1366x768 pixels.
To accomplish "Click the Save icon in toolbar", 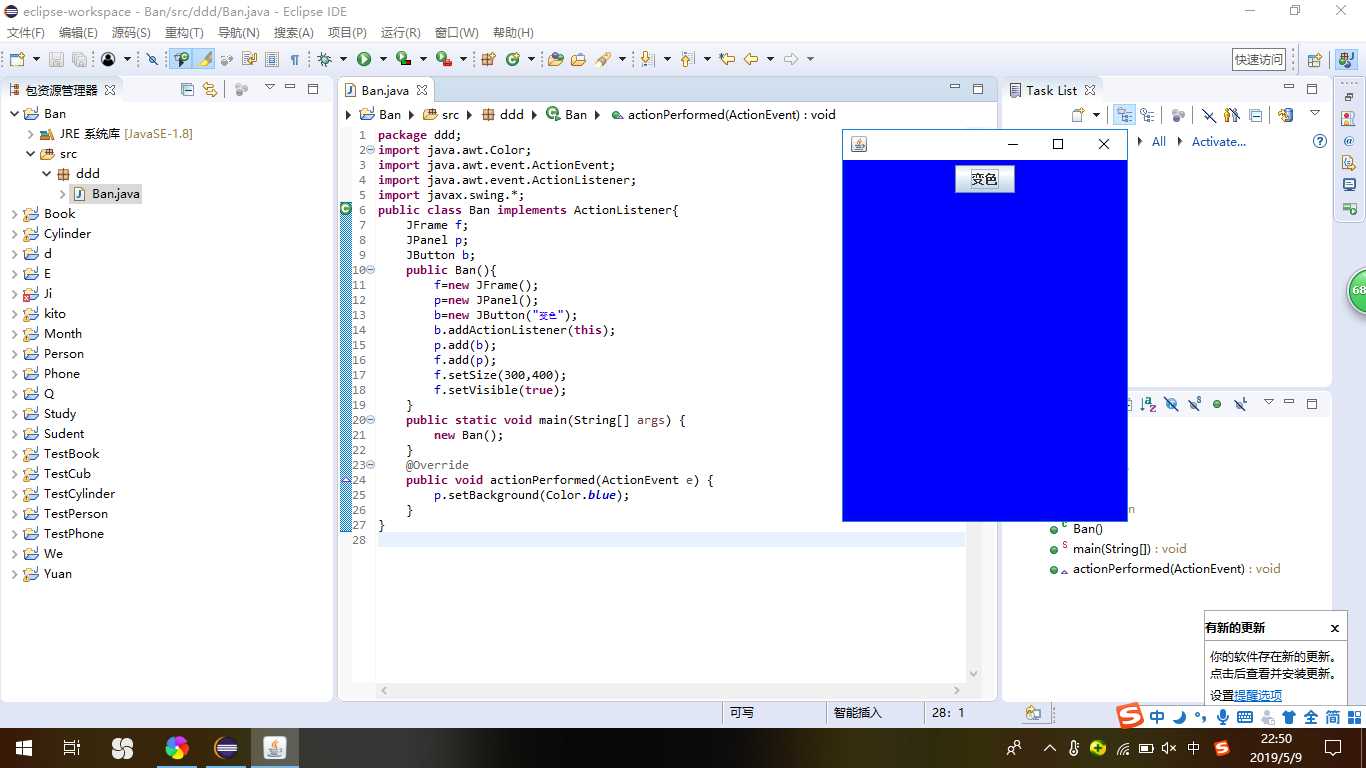I will (56, 60).
